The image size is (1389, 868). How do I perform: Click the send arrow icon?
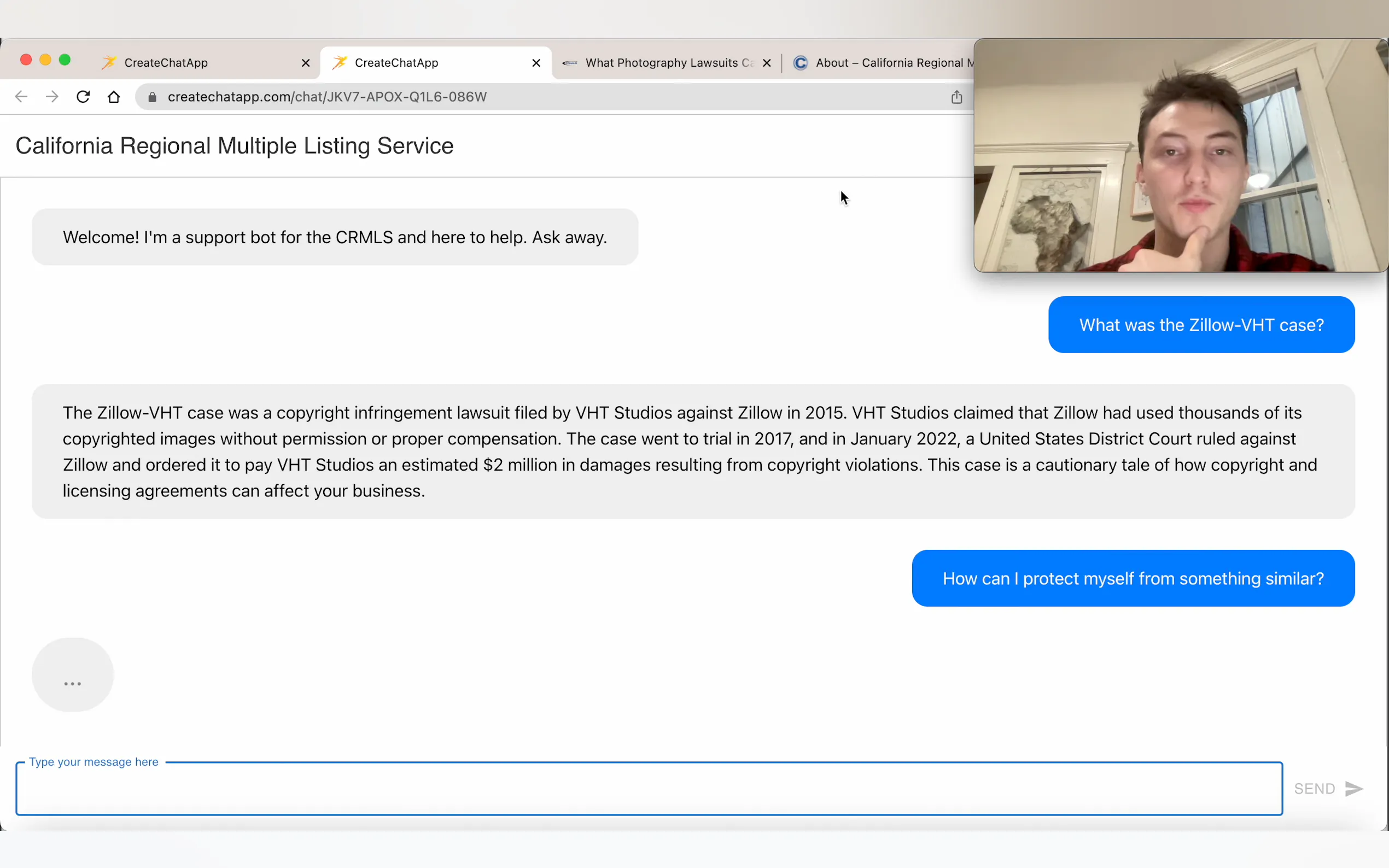tap(1353, 788)
